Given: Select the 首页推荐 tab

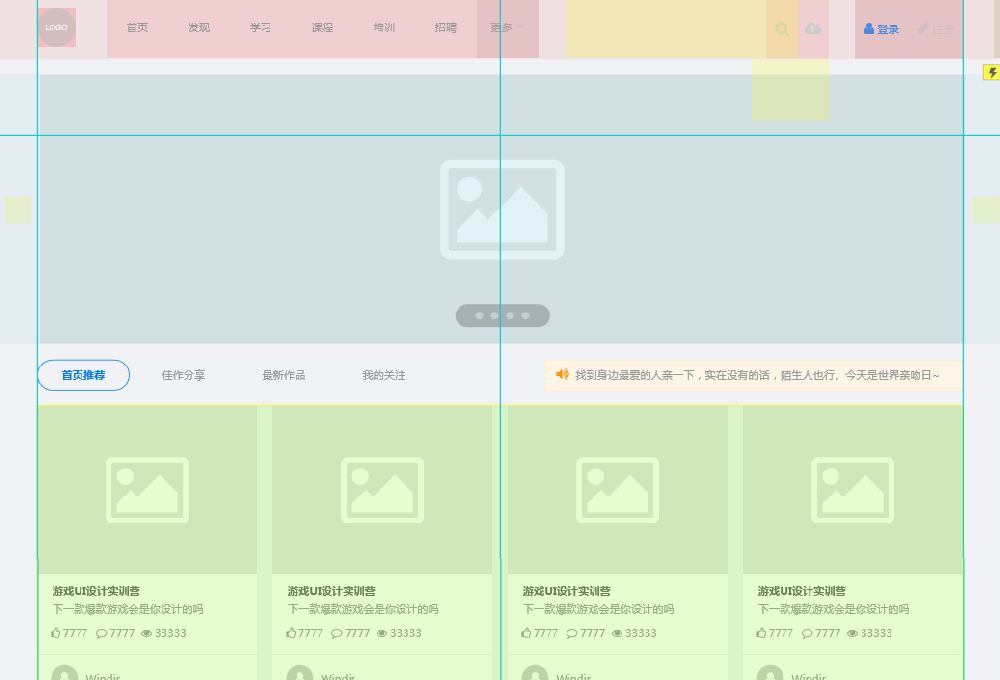Looking at the screenshot, I should point(83,375).
